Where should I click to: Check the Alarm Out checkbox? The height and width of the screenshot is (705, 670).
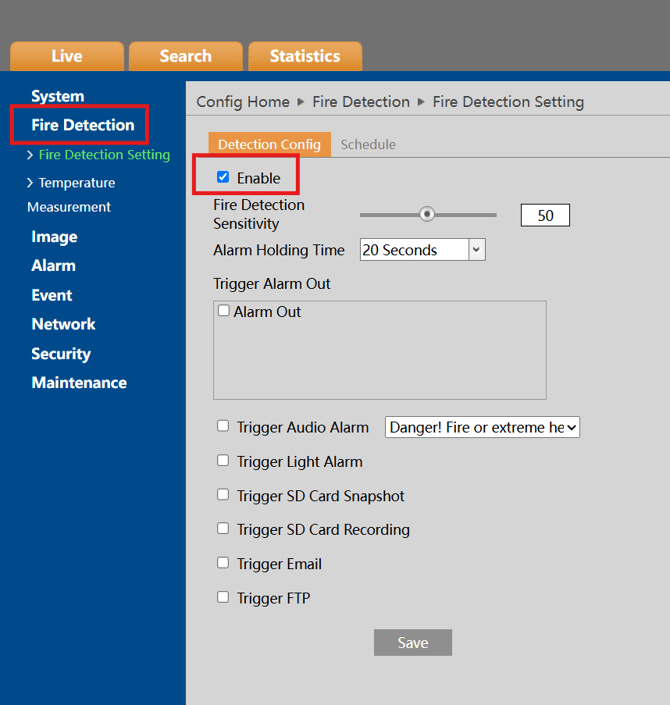pyautogui.click(x=223, y=311)
